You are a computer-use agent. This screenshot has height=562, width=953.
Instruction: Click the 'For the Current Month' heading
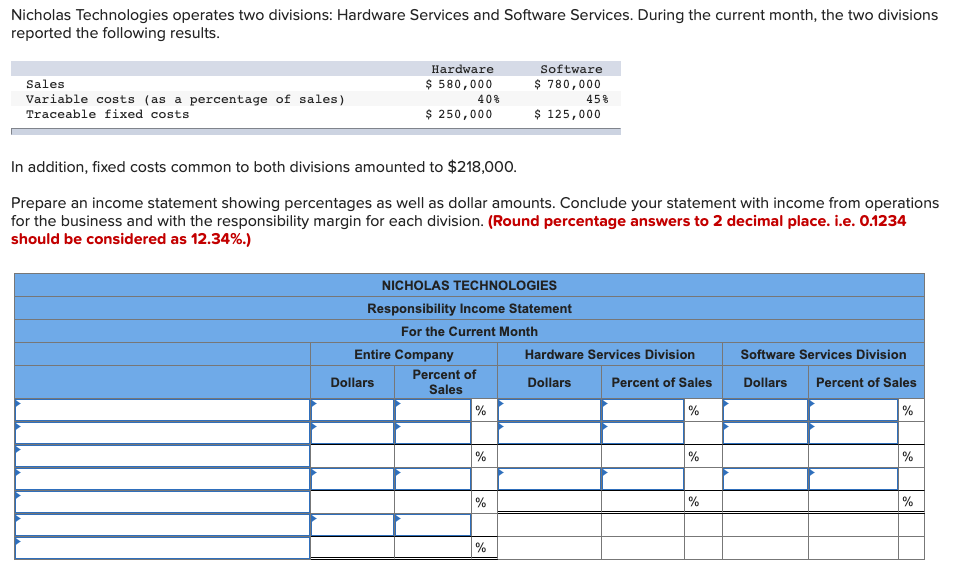(x=469, y=331)
